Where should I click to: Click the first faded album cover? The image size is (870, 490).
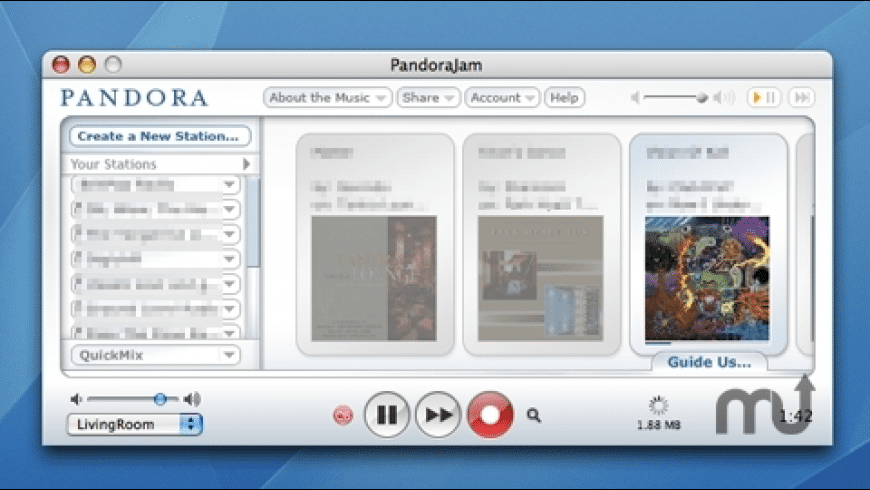click(374, 278)
